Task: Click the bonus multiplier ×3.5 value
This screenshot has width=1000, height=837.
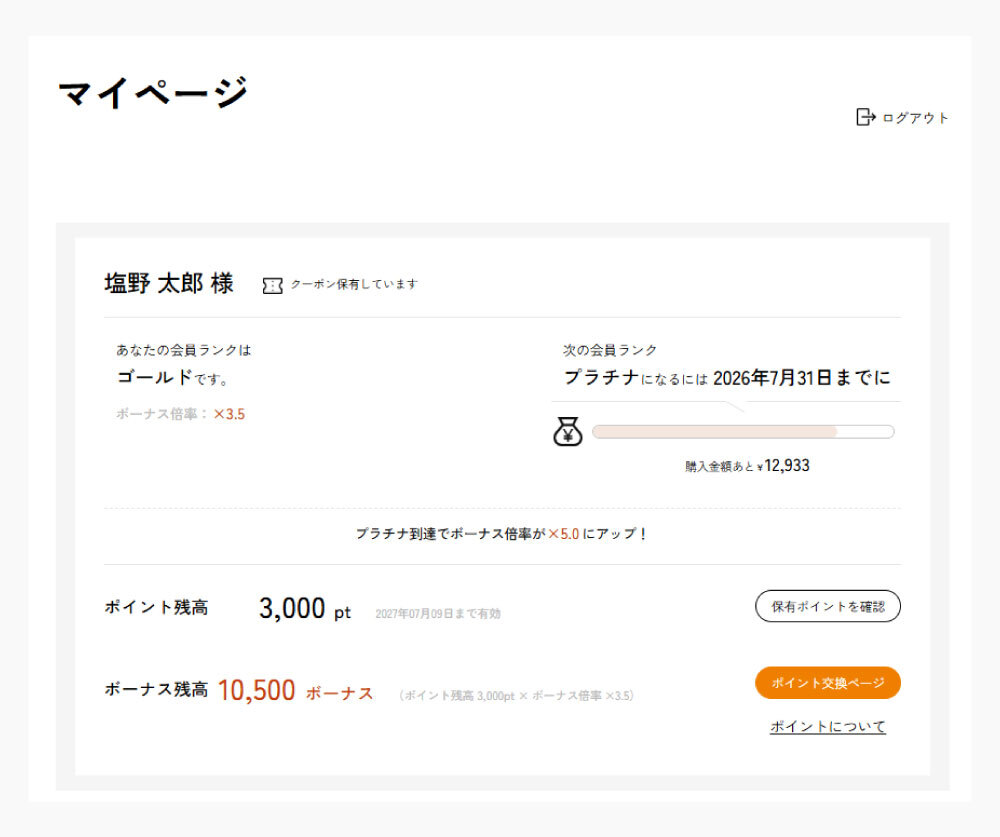Action: point(229,414)
